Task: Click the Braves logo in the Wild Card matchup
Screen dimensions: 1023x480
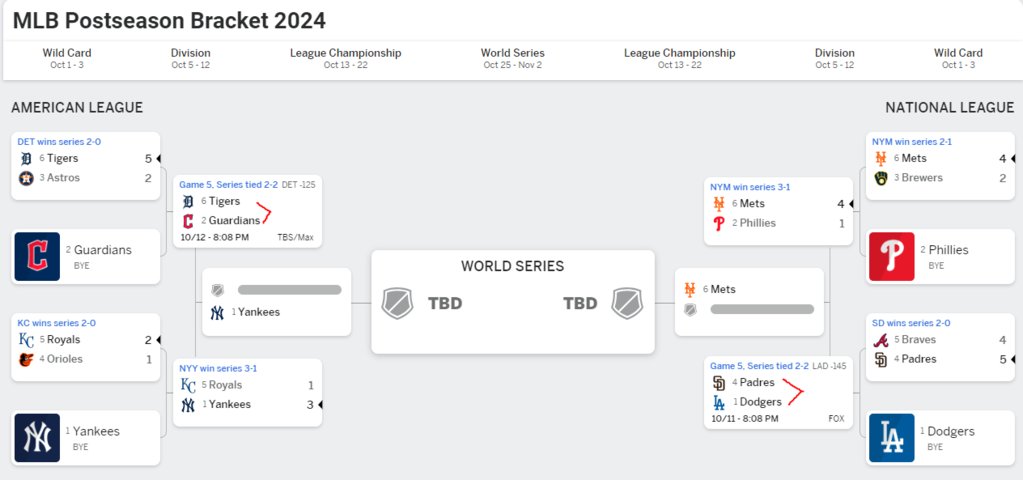Action: pos(881,340)
